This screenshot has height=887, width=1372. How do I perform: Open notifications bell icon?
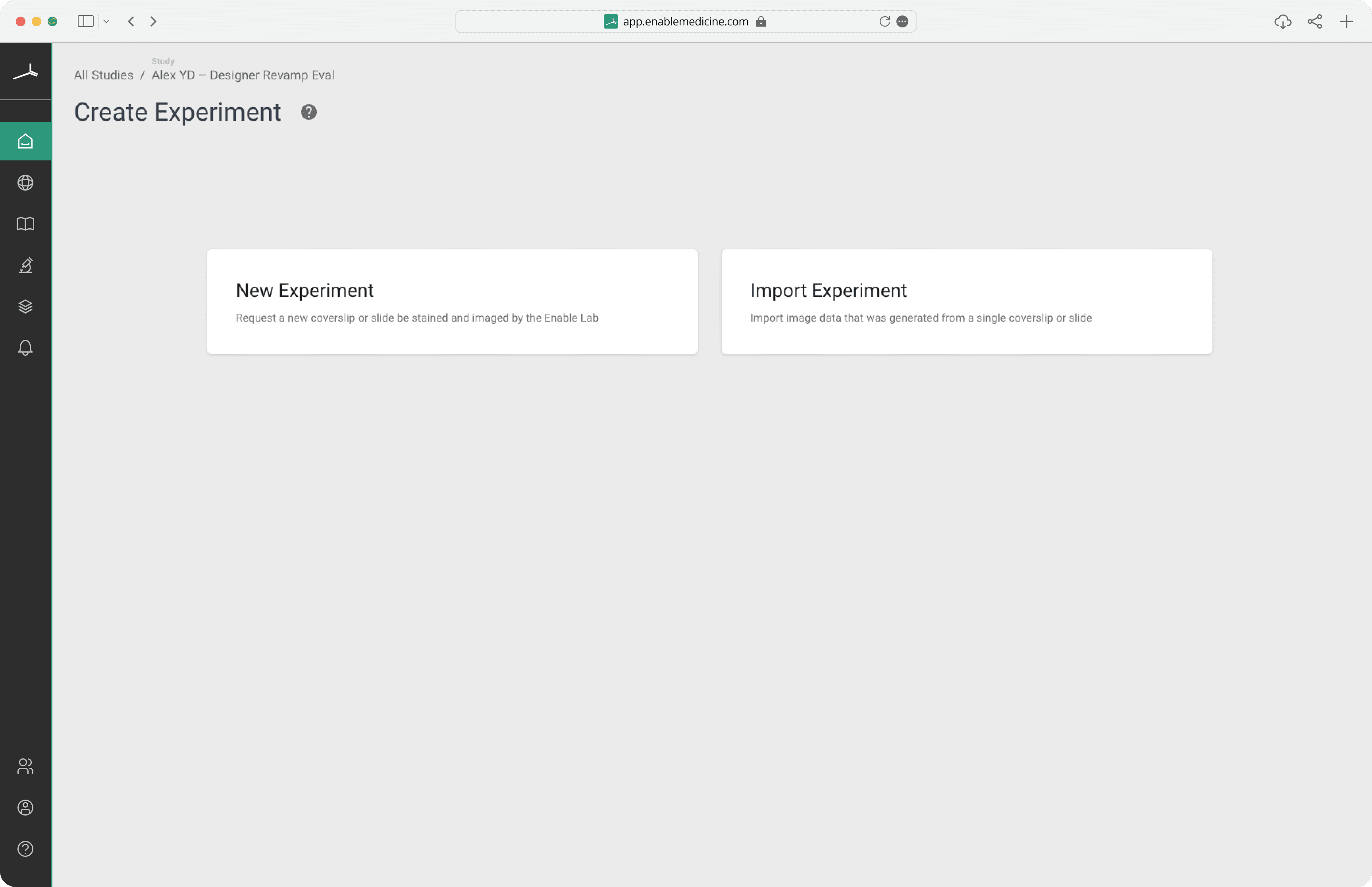[x=25, y=348]
